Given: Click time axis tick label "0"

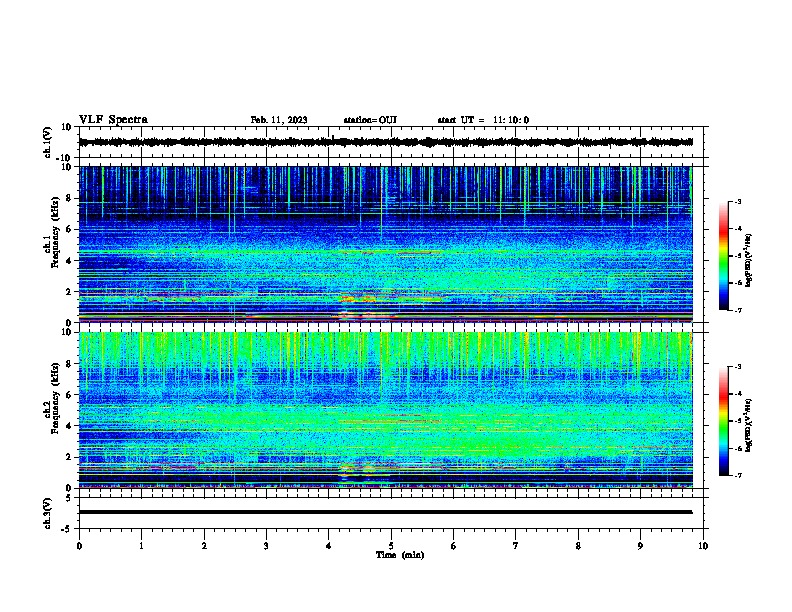Looking at the screenshot, I should click(79, 546).
